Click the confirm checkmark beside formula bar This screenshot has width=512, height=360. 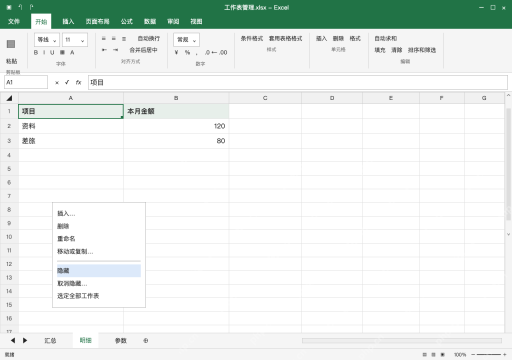tap(67, 82)
